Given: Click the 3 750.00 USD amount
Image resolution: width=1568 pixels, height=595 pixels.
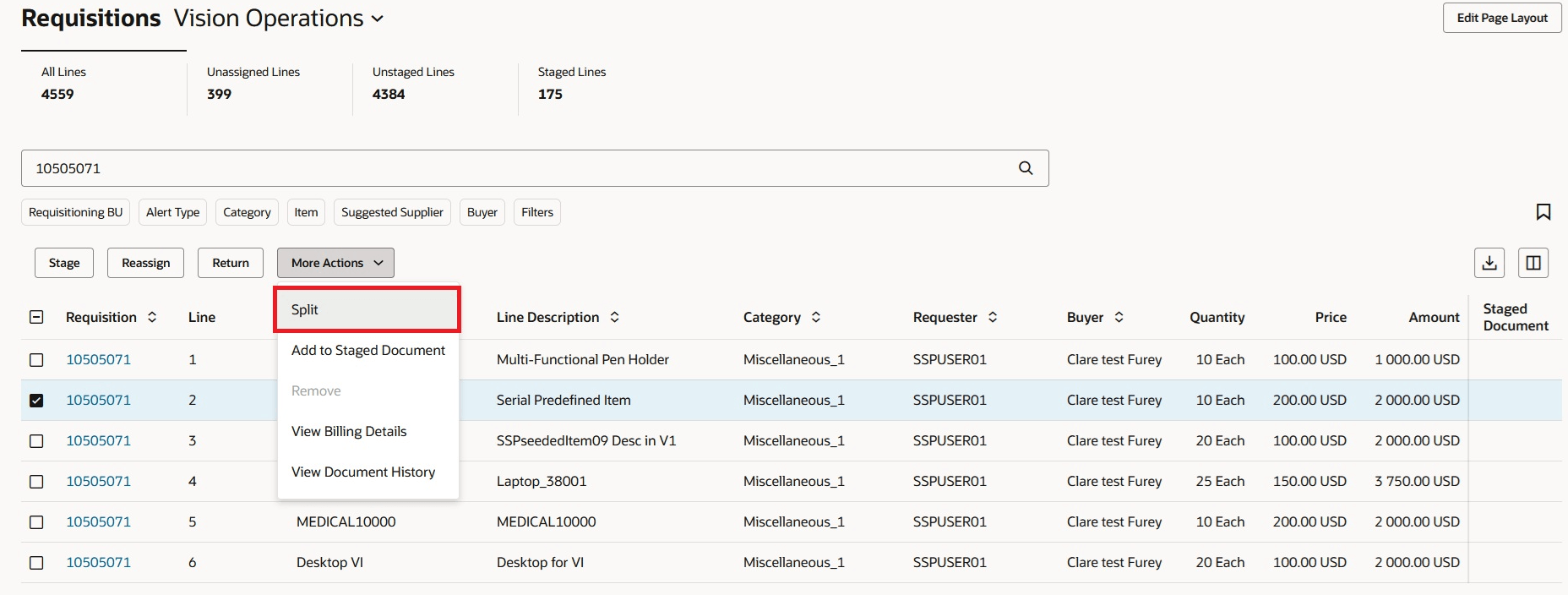Looking at the screenshot, I should (1417, 481).
